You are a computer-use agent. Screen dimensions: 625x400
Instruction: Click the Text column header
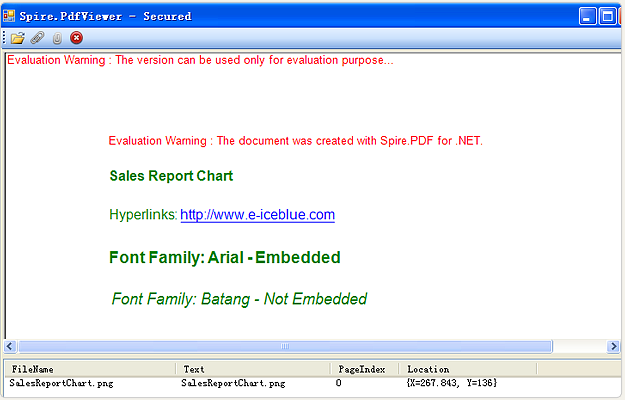[x=253, y=369]
